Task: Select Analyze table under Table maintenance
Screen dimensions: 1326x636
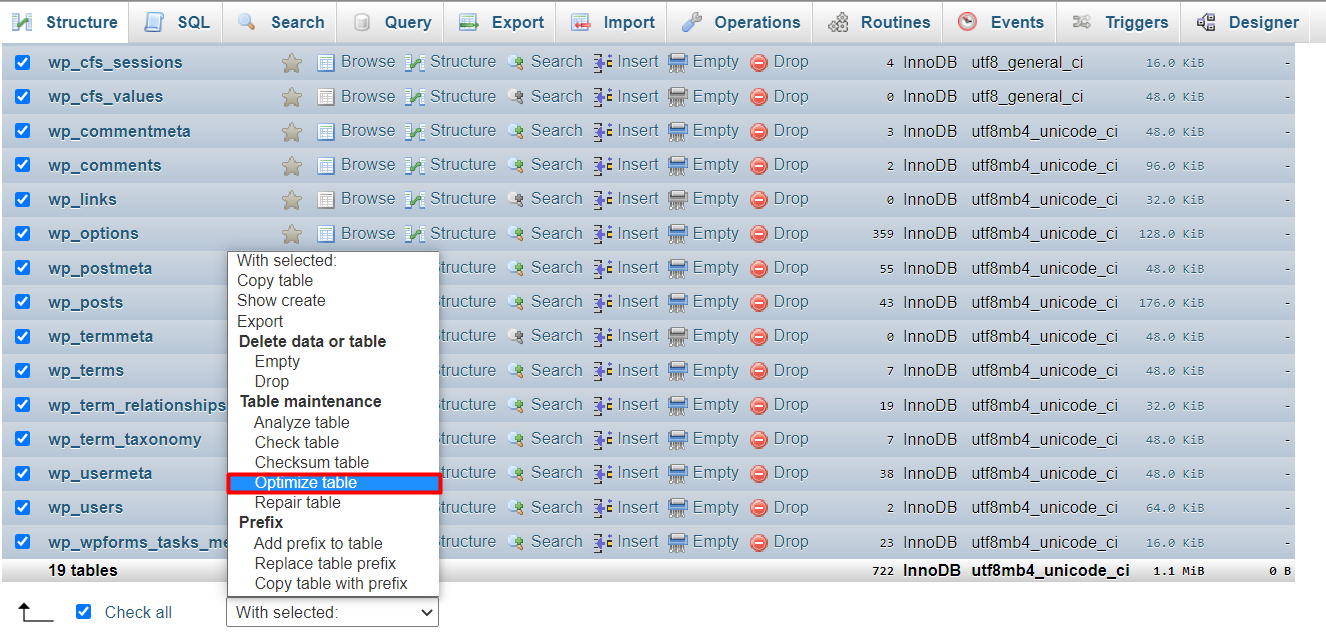Action: point(302,422)
